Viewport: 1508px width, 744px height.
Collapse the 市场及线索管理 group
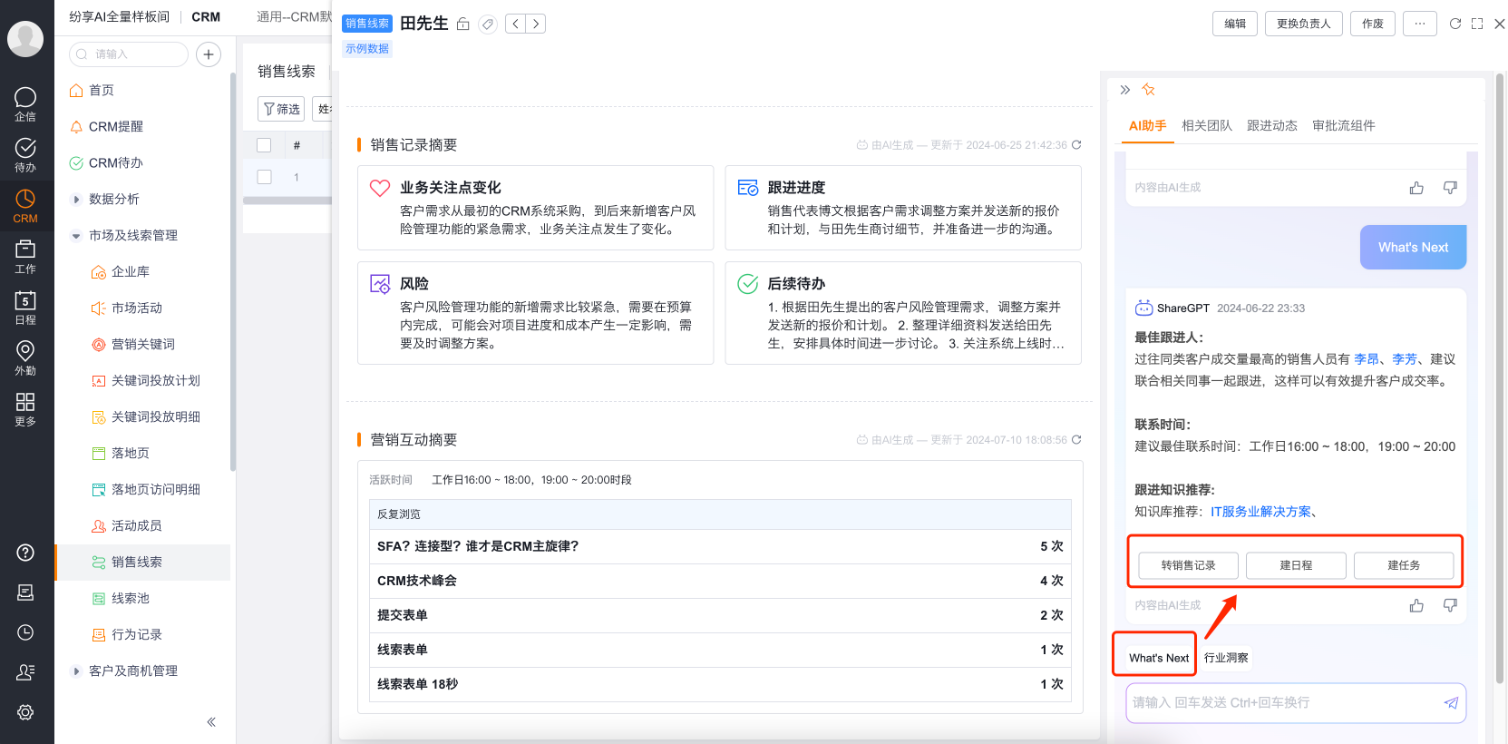tap(77, 236)
